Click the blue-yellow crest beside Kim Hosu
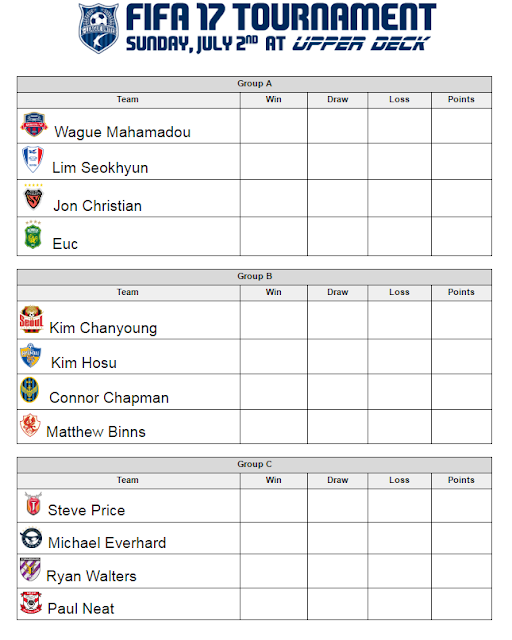The image size is (512, 640). click(31, 356)
